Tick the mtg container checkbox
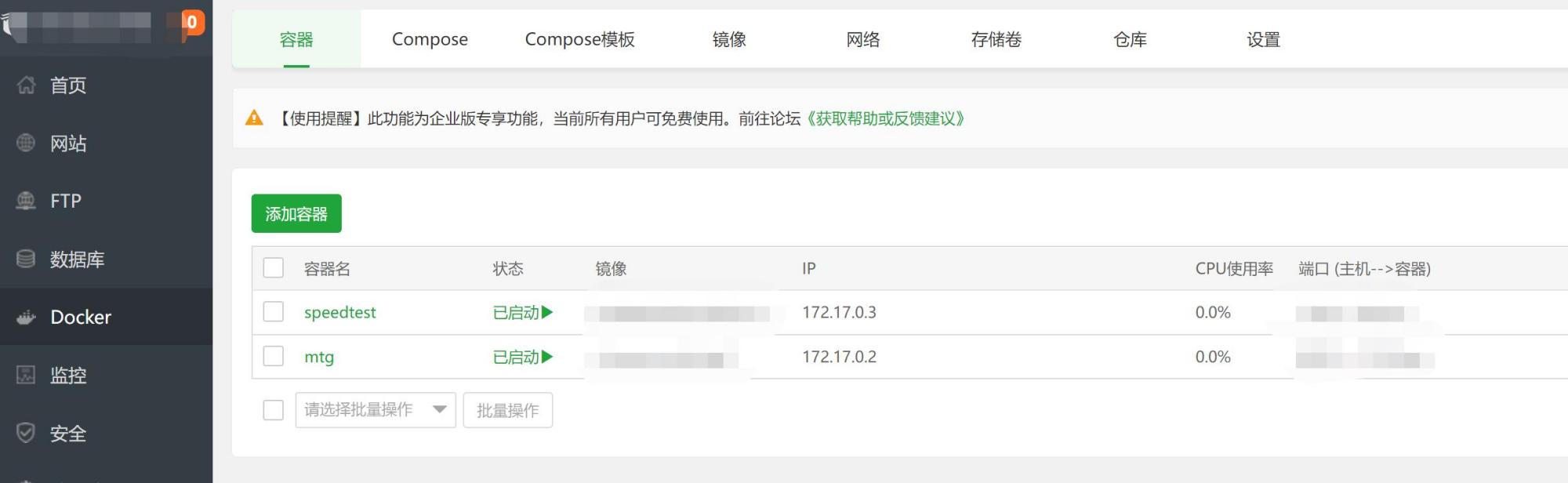This screenshot has width=1568, height=483. [x=273, y=357]
